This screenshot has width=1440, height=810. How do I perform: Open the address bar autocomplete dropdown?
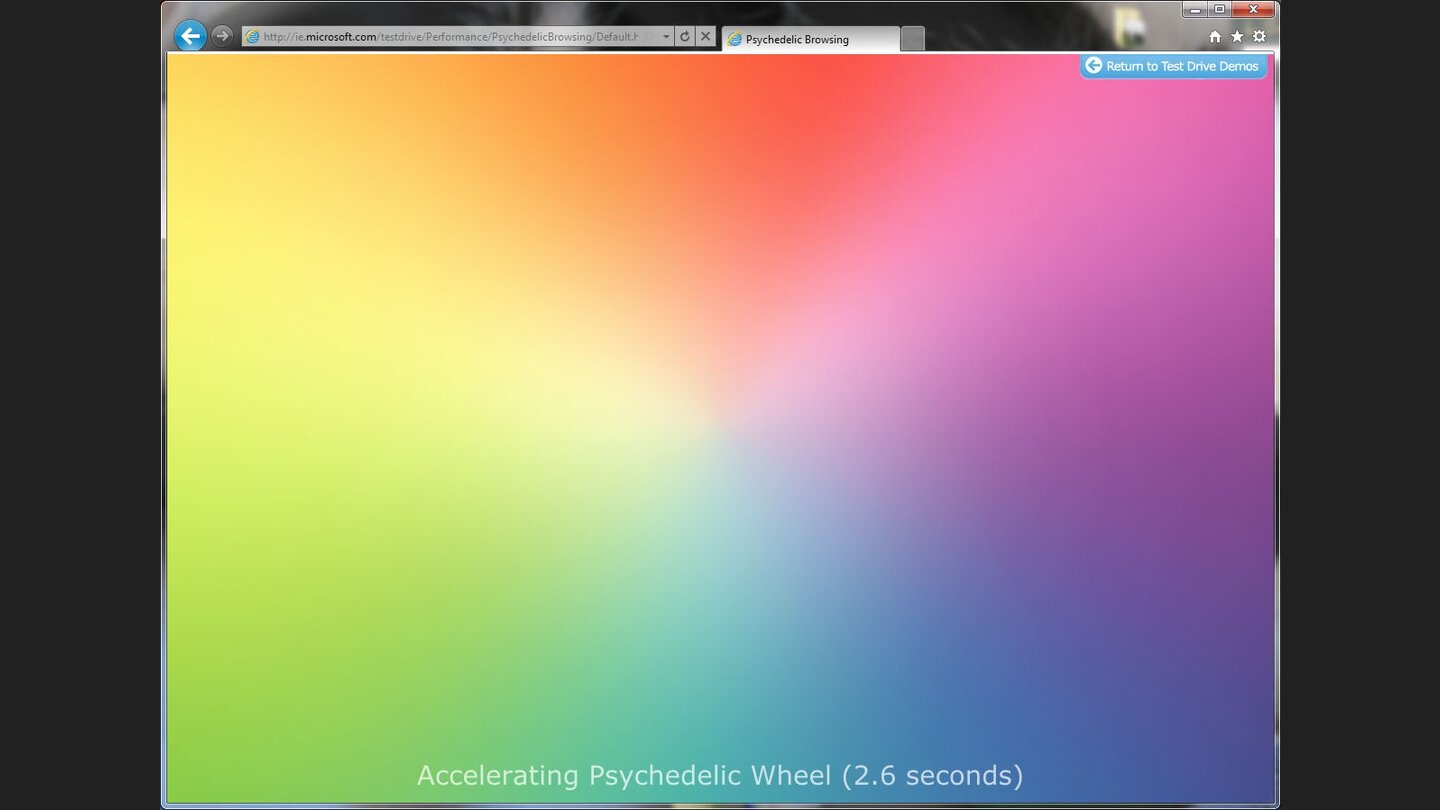664,36
